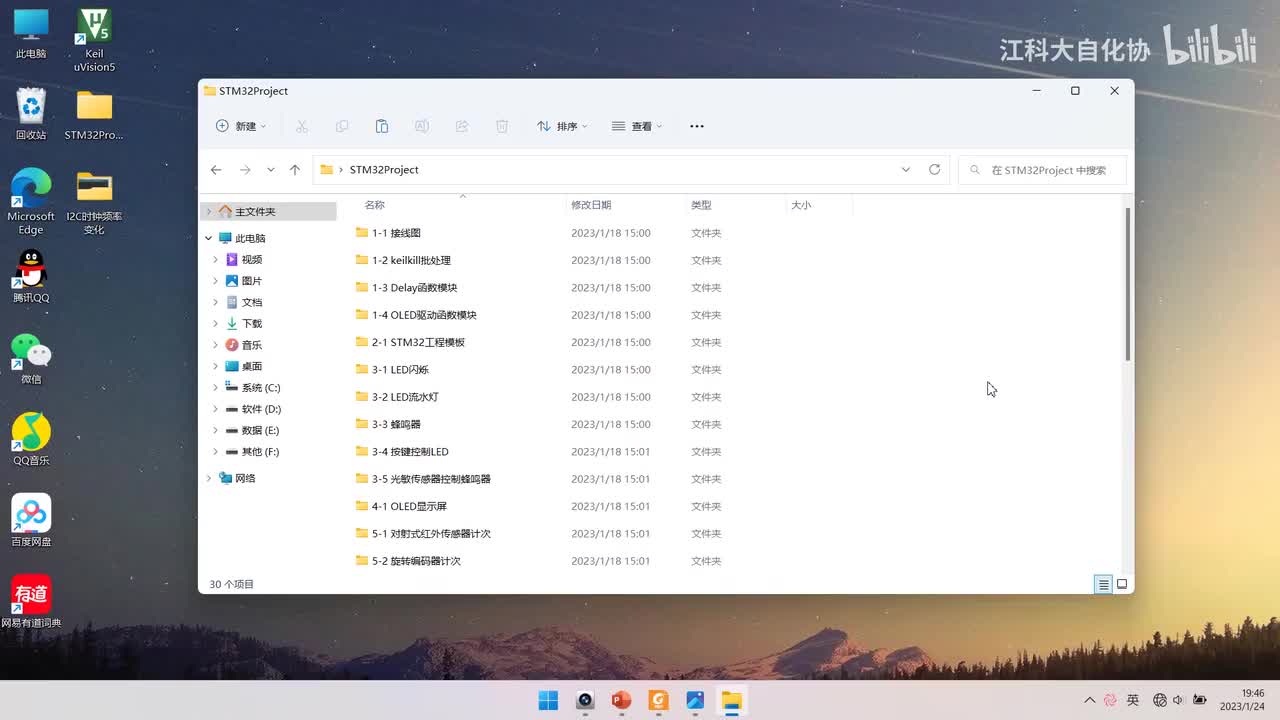Select the Recycle Bin desktop icon
Viewport: 1280px width, 720px height.
point(31,114)
